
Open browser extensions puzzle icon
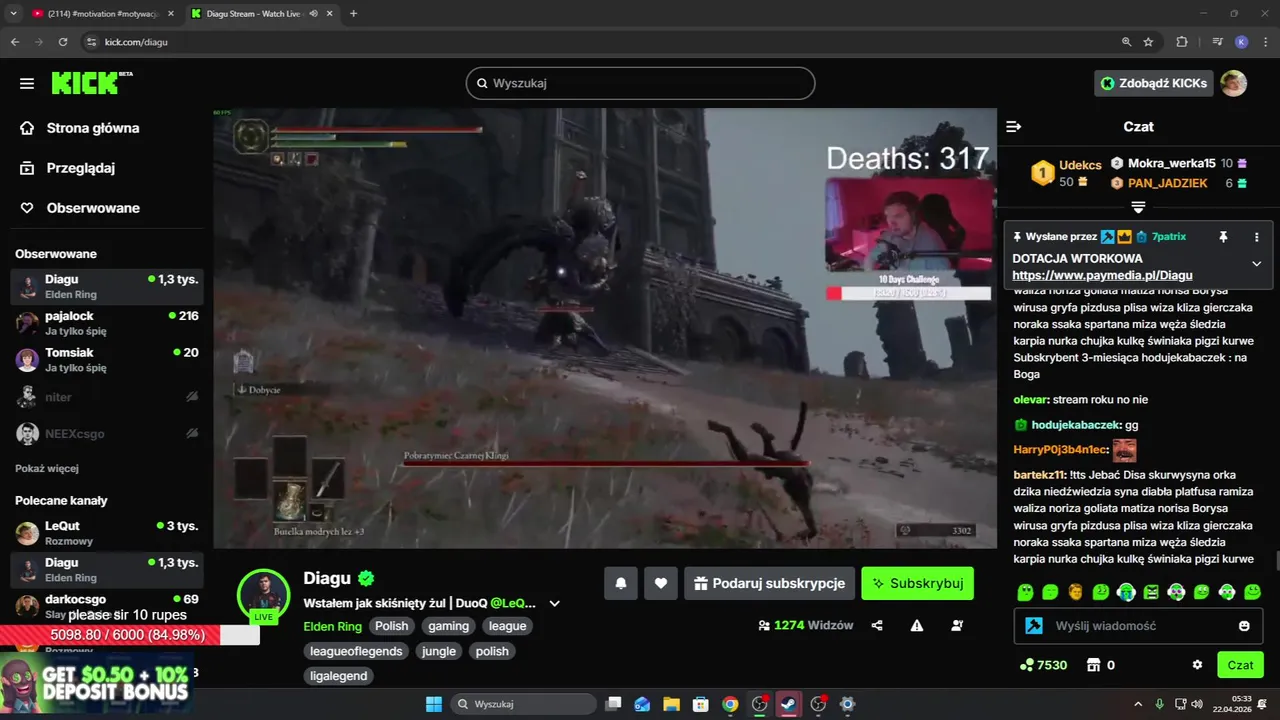[1182, 42]
